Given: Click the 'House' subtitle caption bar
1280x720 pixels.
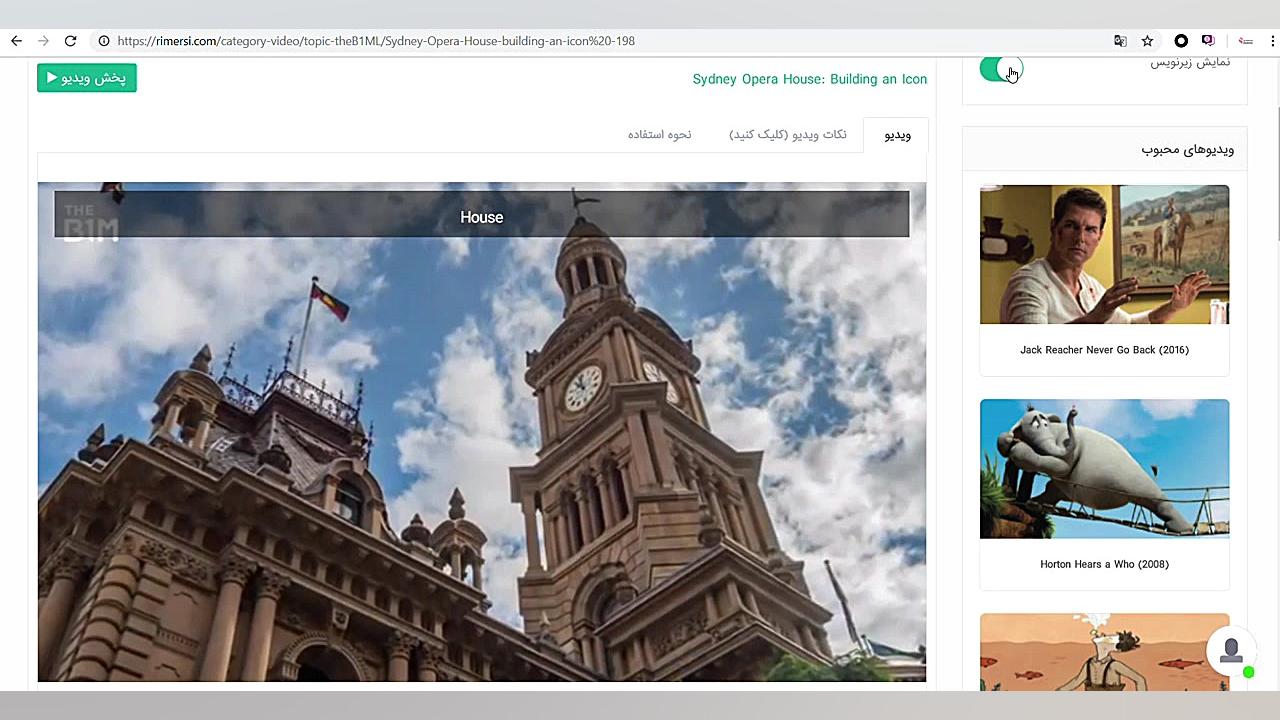Looking at the screenshot, I should click(x=482, y=214).
